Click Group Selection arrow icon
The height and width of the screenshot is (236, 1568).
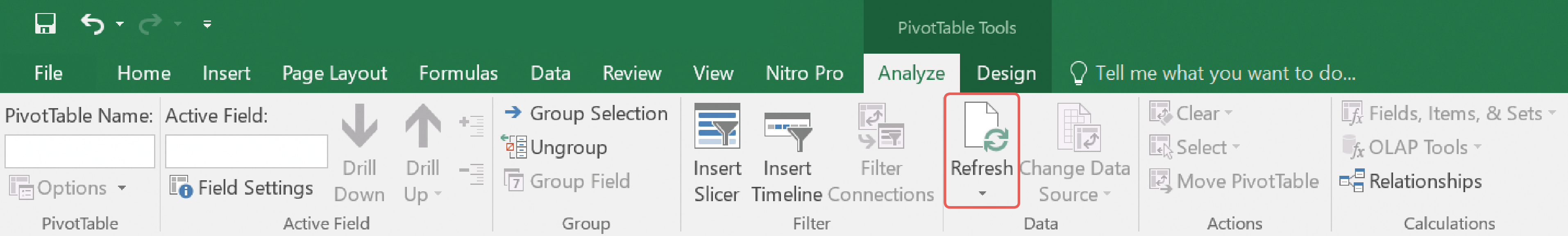click(513, 113)
